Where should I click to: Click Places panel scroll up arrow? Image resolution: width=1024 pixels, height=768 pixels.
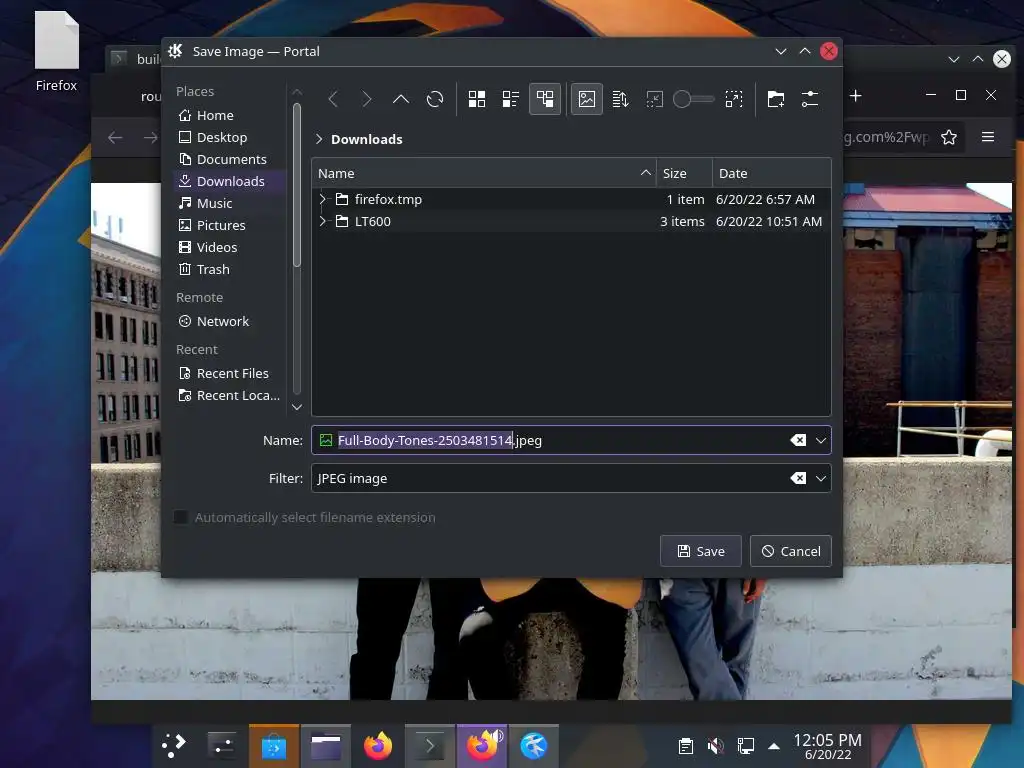click(296, 91)
